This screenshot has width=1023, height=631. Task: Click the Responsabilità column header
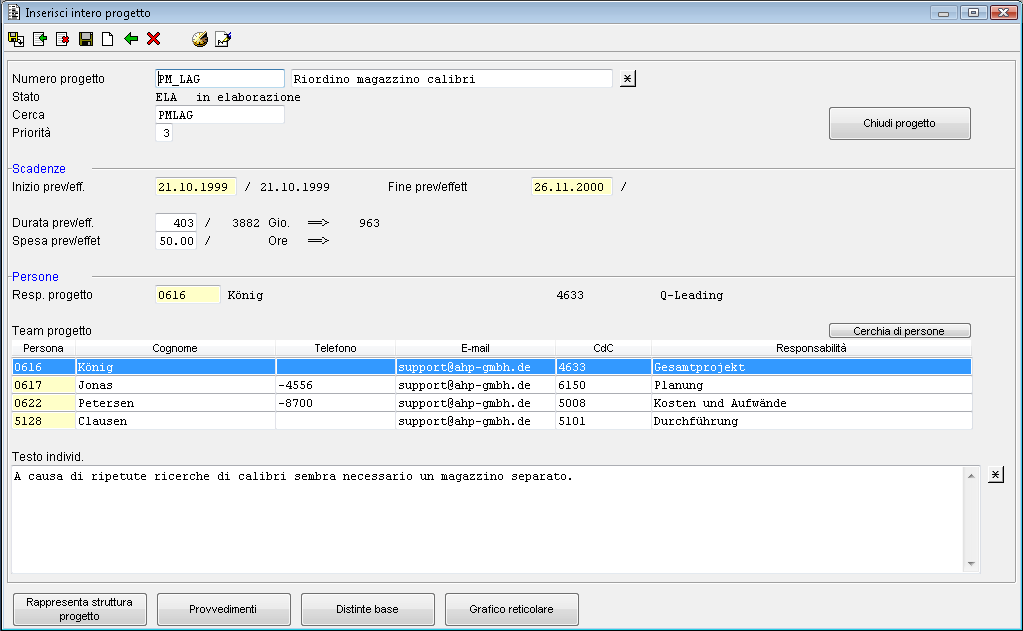point(811,348)
